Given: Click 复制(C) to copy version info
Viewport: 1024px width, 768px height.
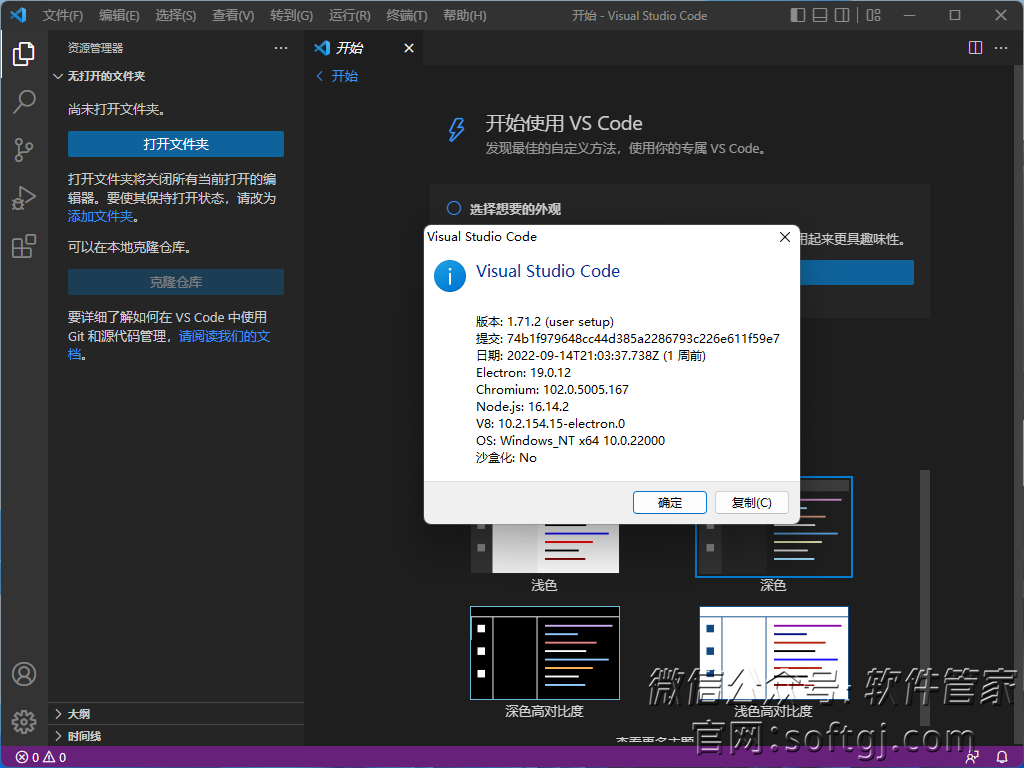Looking at the screenshot, I should [x=752, y=502].
